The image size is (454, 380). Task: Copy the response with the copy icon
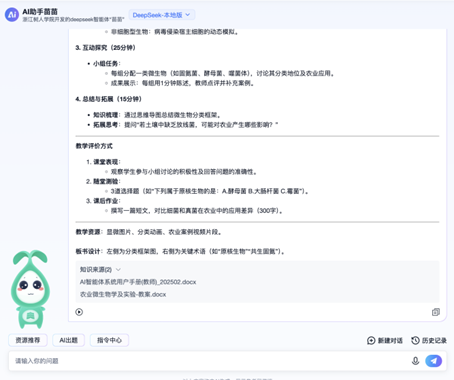pos(436,312)
